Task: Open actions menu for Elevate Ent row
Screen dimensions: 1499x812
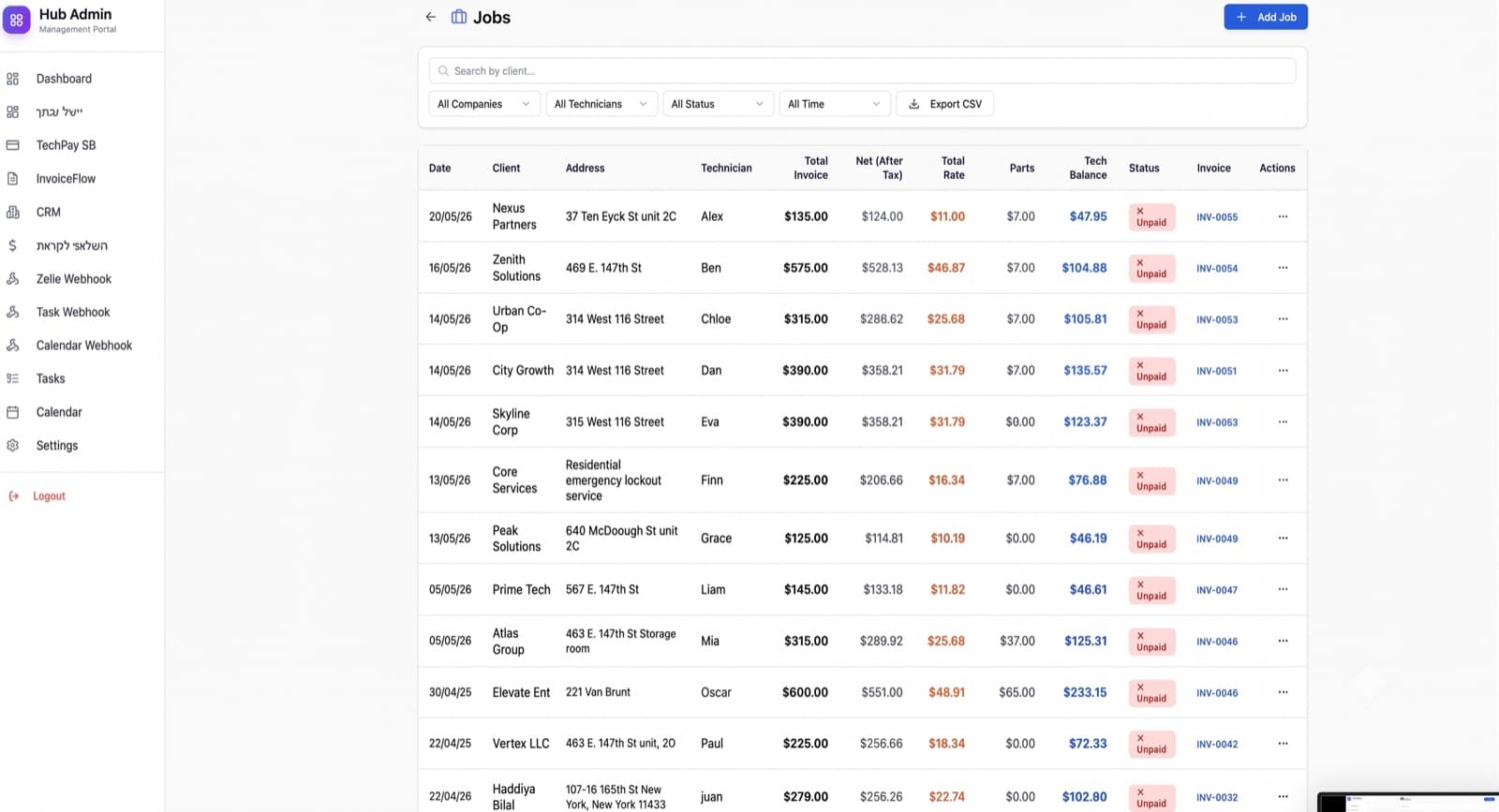Action: coord(1283,693)
